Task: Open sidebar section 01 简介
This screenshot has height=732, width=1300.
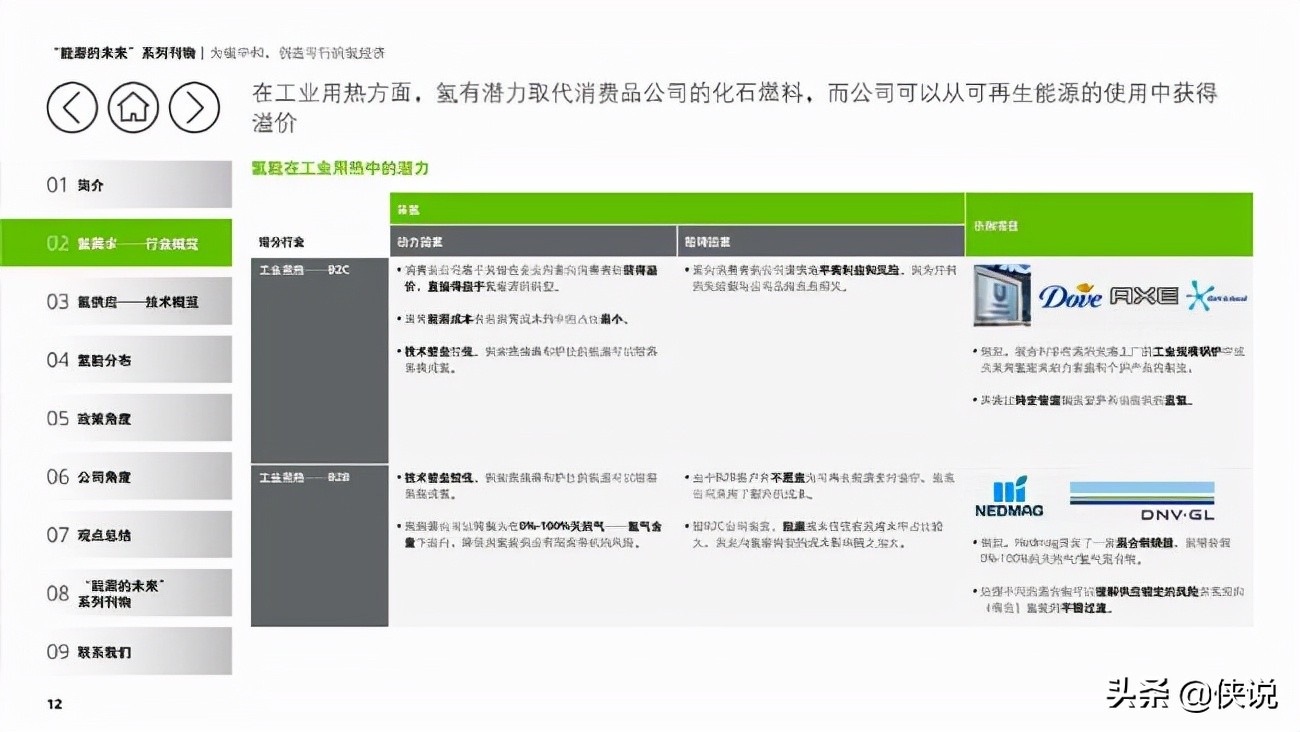Action: [116, 185]
